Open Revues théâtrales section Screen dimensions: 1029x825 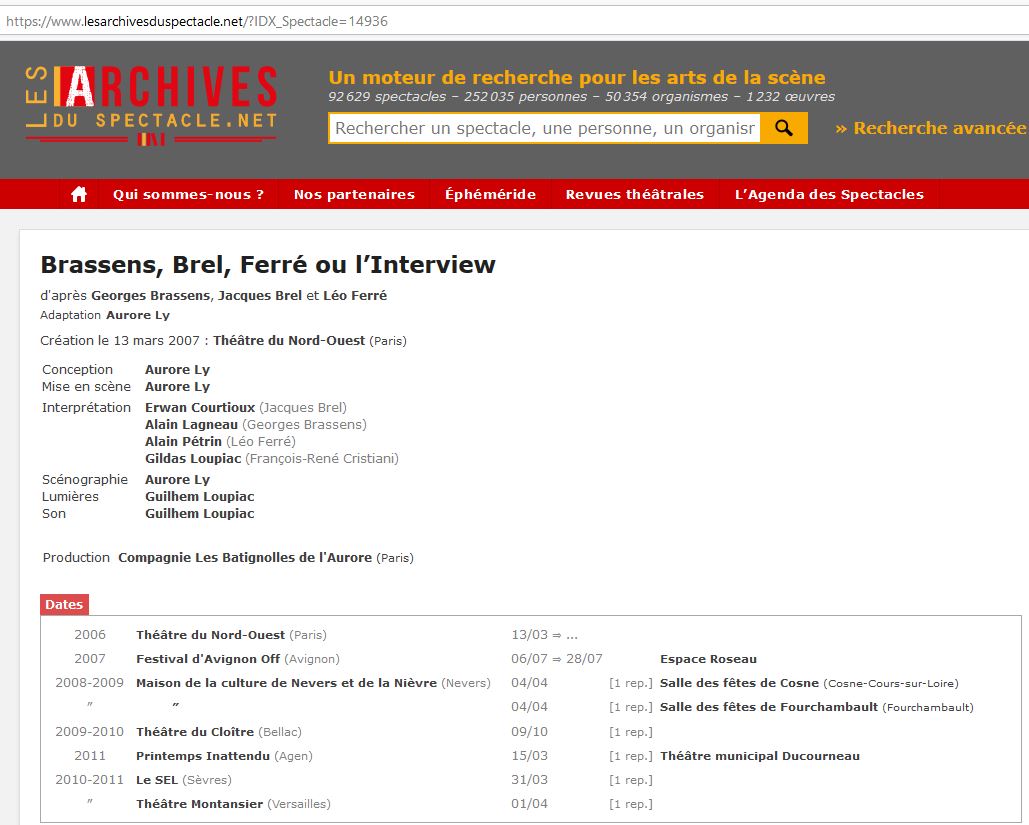tap(634, 194)
